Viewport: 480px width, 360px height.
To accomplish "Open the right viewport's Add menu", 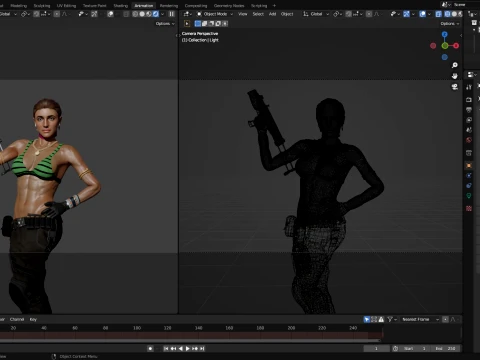I will pyautogui.click(x=272, y=14).
